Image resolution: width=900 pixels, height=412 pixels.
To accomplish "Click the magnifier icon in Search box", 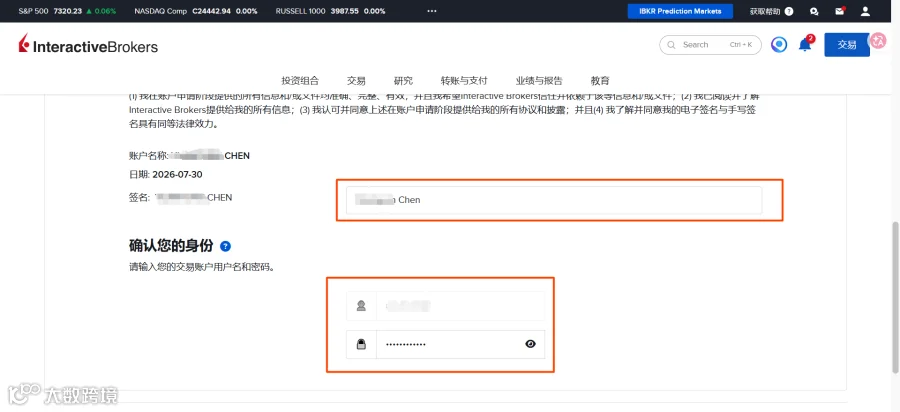I will (671, 45).
